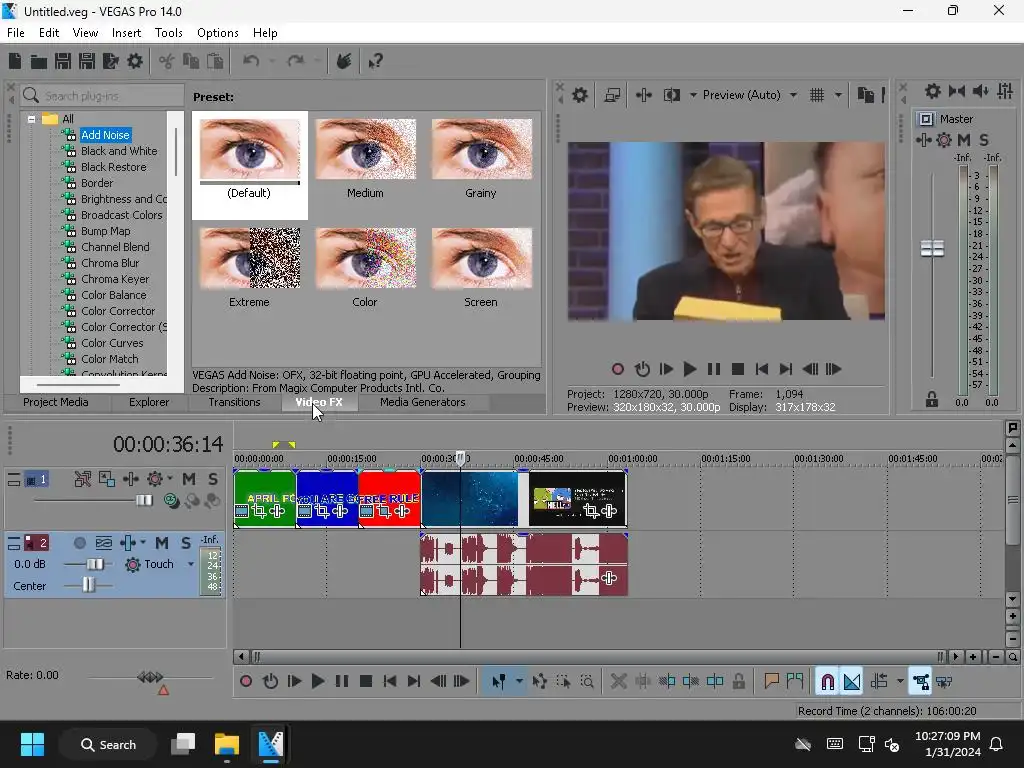
Task: Select Normal Edit tool in timeline toolbar
Action: pyautogui.click(x=499, y=682)
